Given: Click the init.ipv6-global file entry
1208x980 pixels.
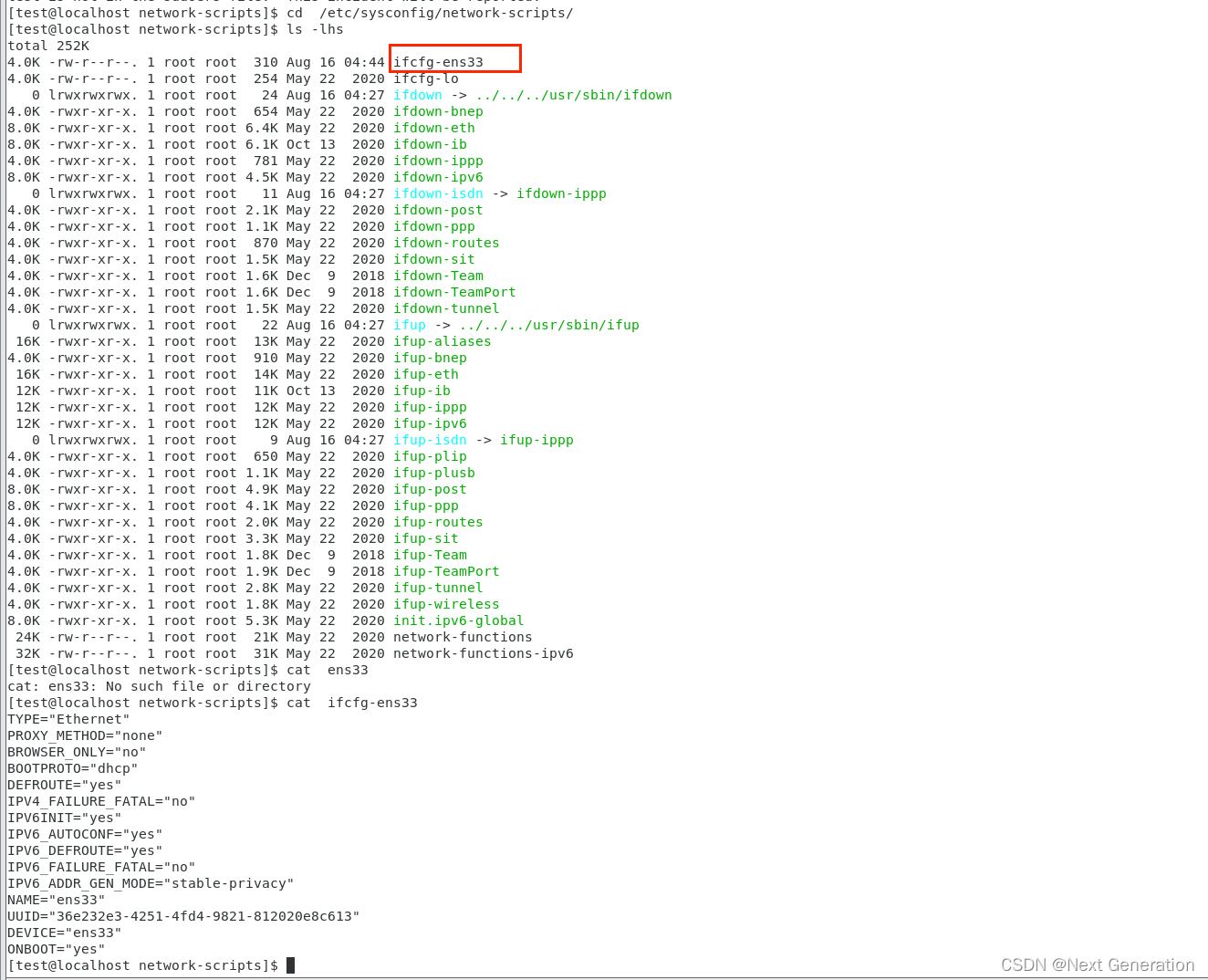Looking at the screenshot, I should tap(457, 620).
